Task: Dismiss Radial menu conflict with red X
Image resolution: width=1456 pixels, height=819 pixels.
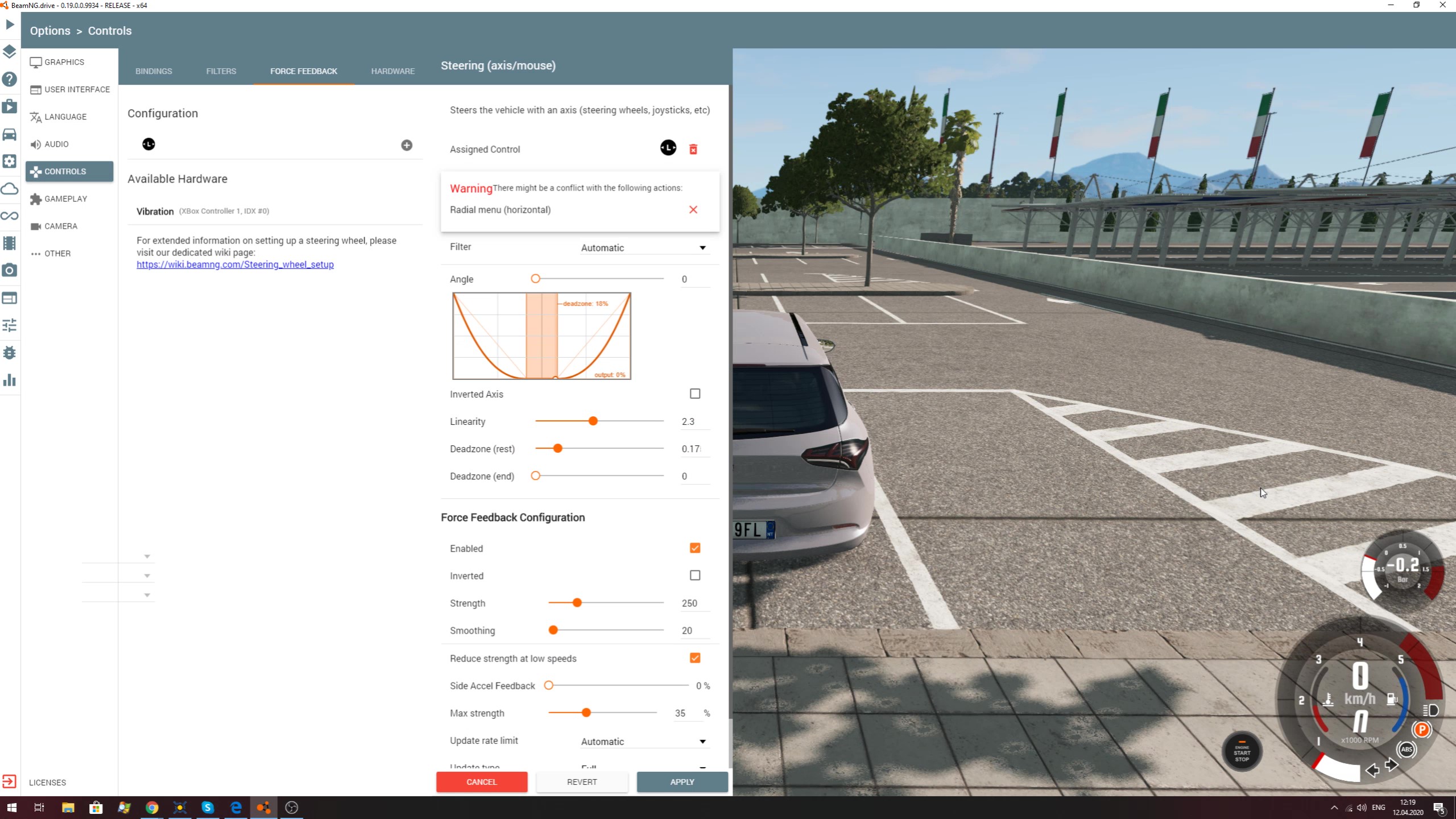Action: click(x=693, y=210)
